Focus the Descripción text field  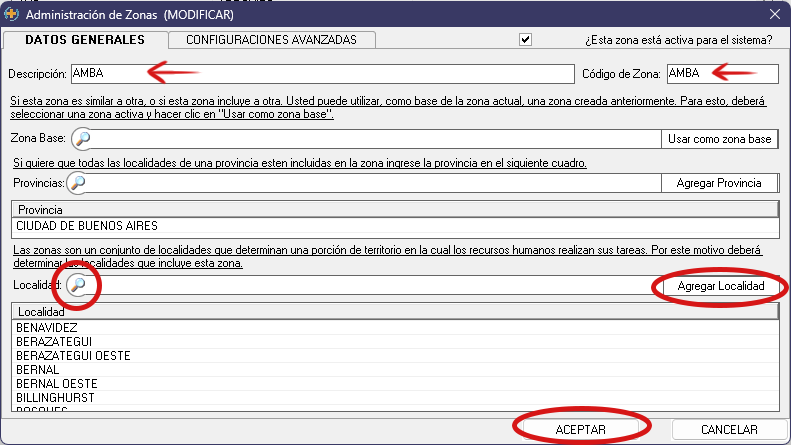pyautogui.click(x=320, y=74)
